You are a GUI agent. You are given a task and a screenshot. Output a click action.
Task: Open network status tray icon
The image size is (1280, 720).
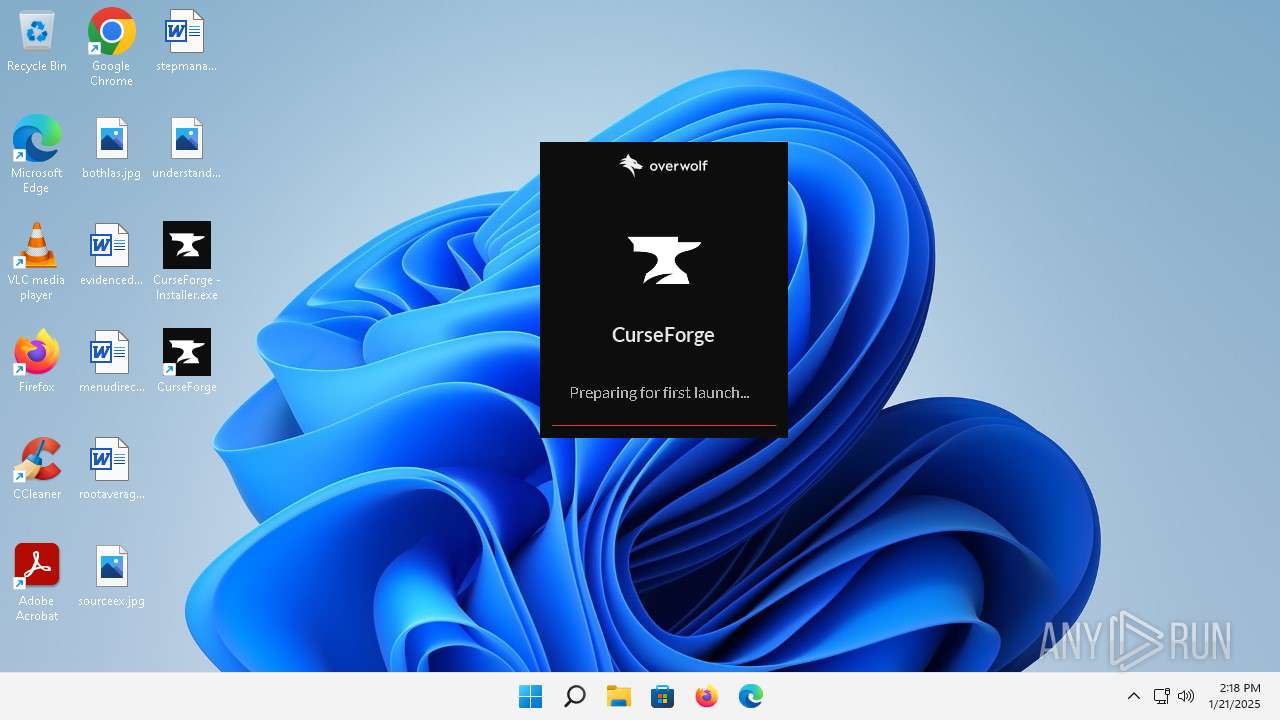[1161, 696]
